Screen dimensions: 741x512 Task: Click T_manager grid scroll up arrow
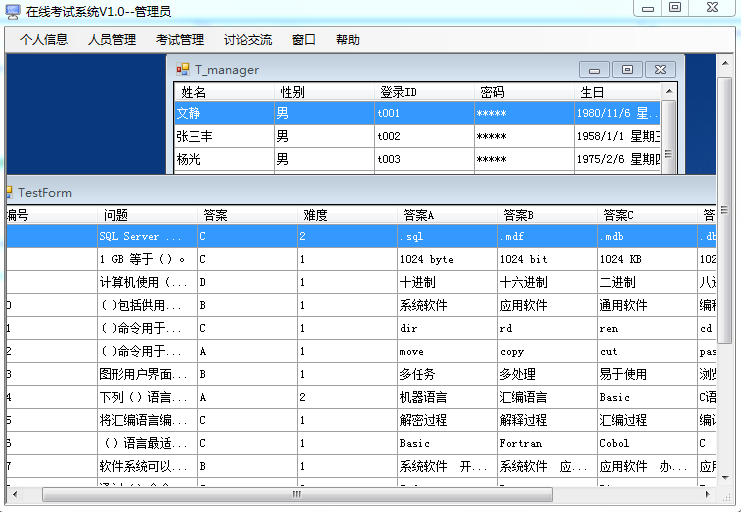point(668,91)
